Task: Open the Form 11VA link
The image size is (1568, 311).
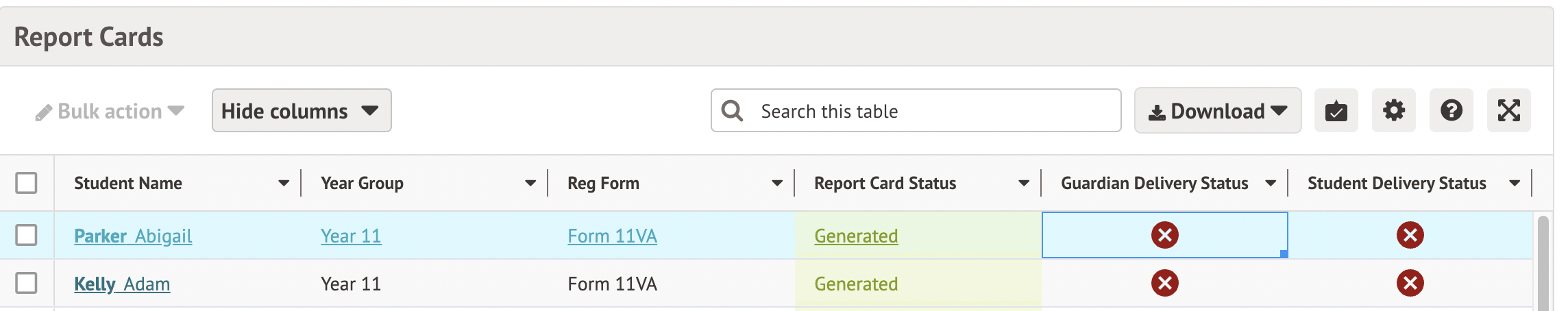Action: click(612, 236)
